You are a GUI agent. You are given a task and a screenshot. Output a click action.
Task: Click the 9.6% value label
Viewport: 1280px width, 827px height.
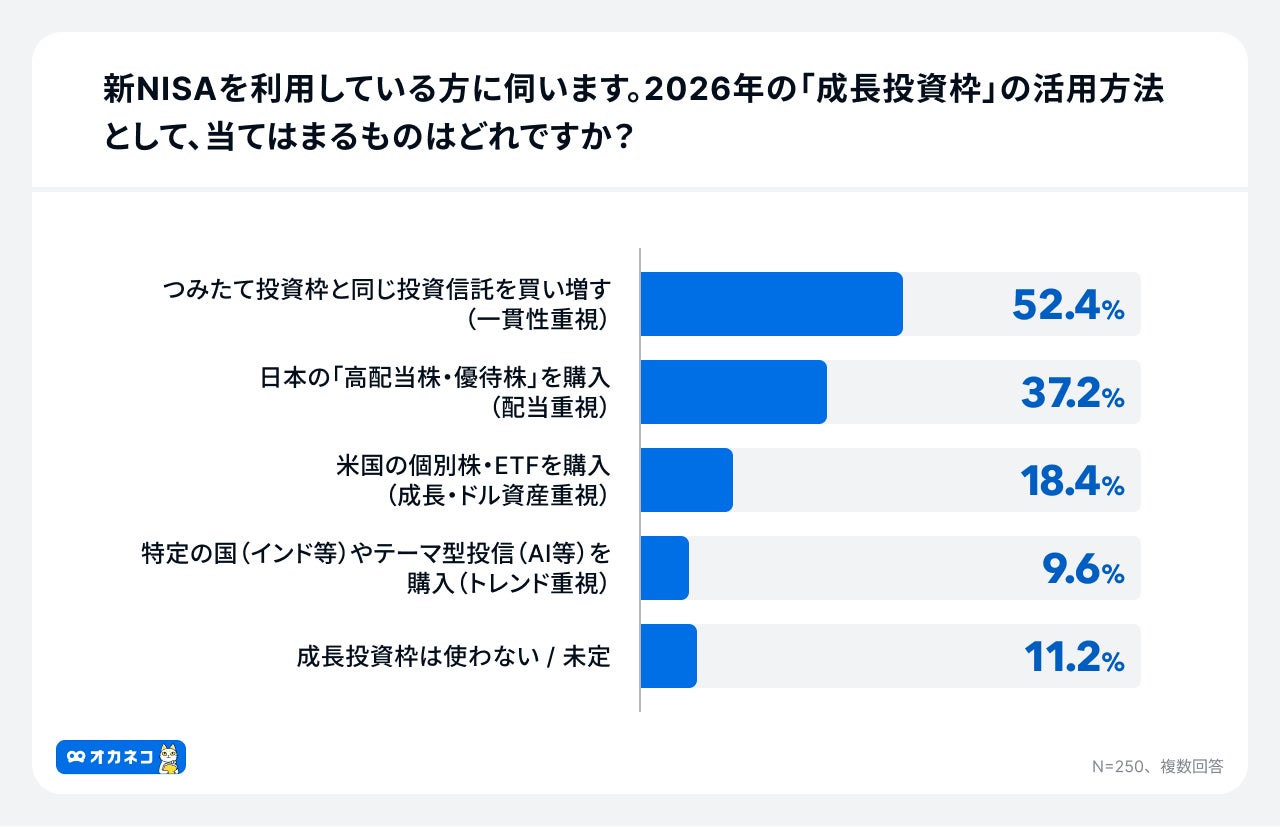pos(1083,569)
